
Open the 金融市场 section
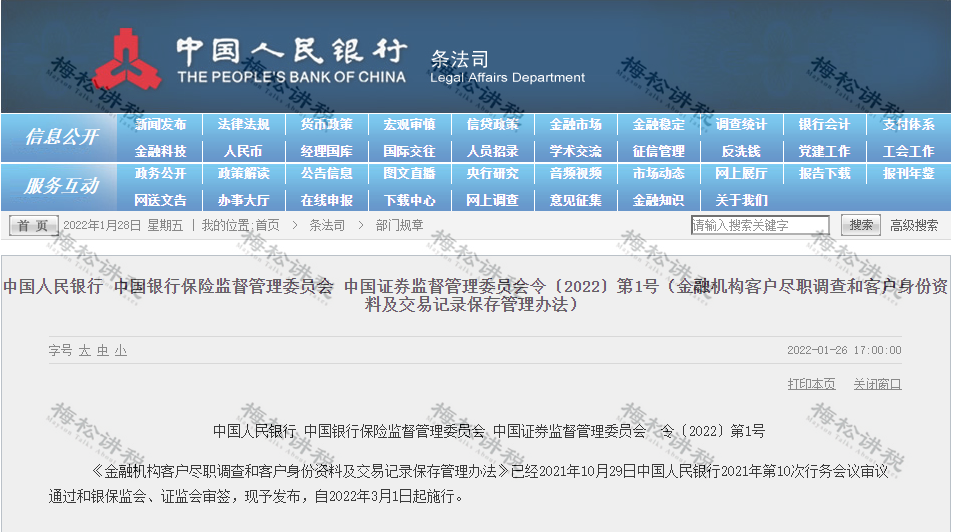click(x=576, y=125)
